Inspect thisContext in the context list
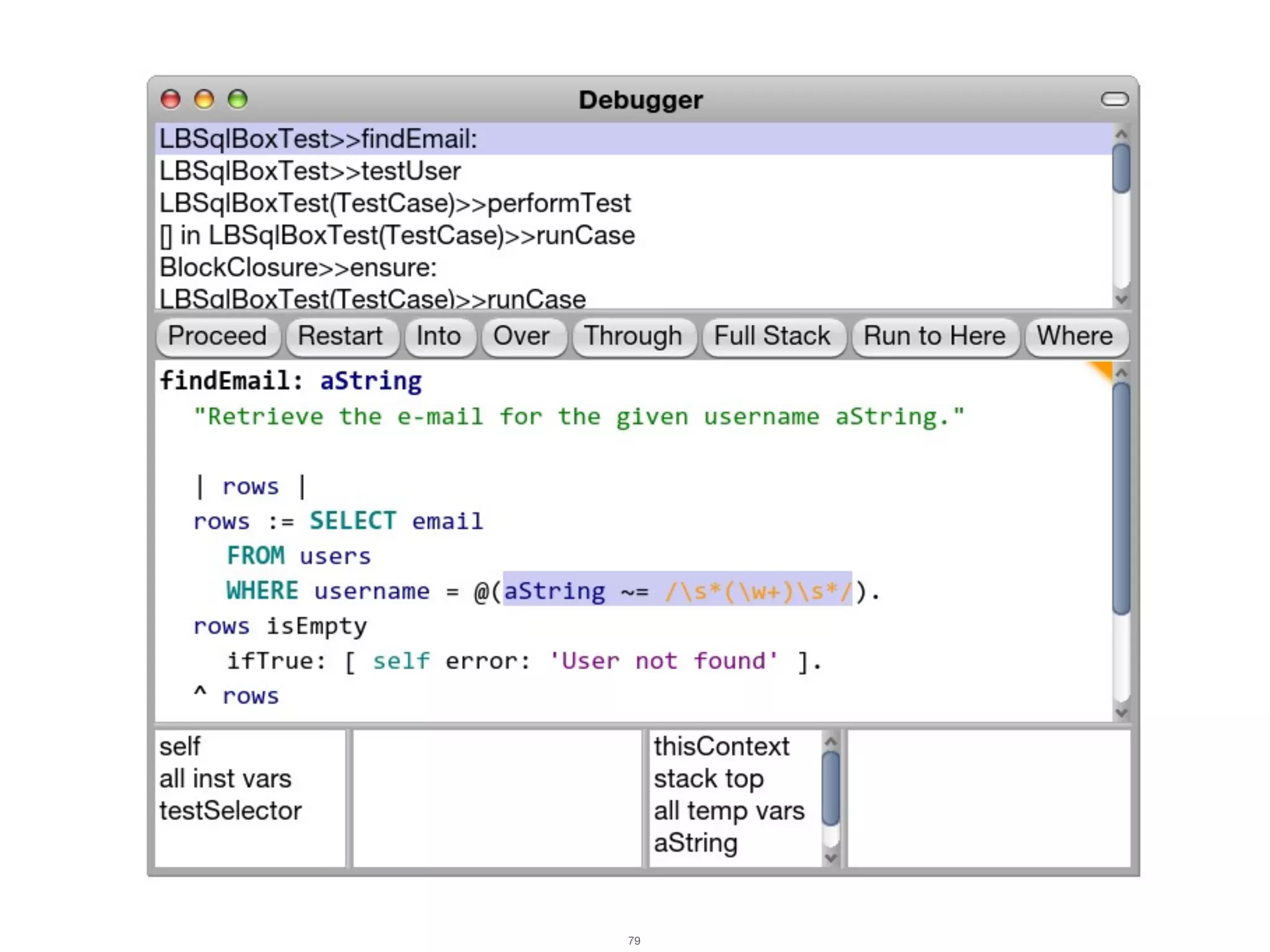 tap(721, 746)
